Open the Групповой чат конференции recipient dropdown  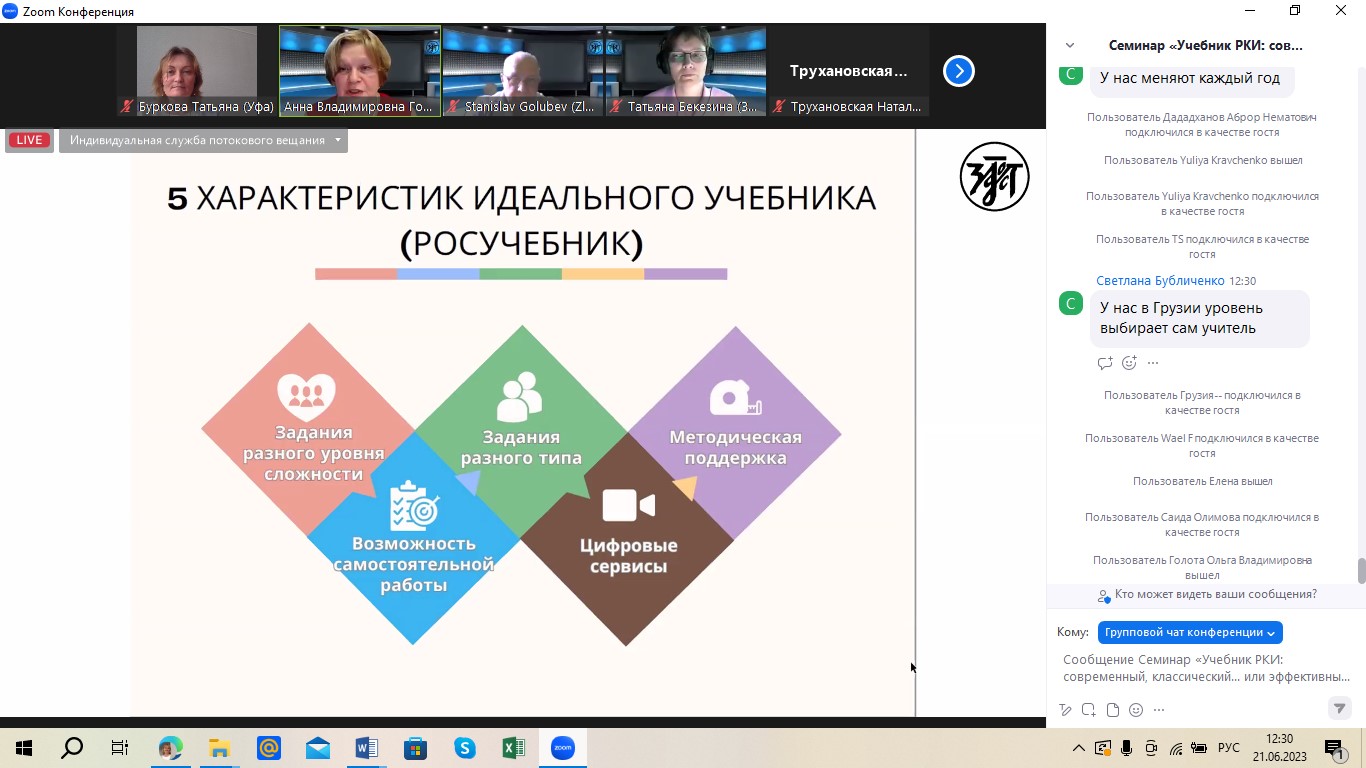(x=1190, y=633)
